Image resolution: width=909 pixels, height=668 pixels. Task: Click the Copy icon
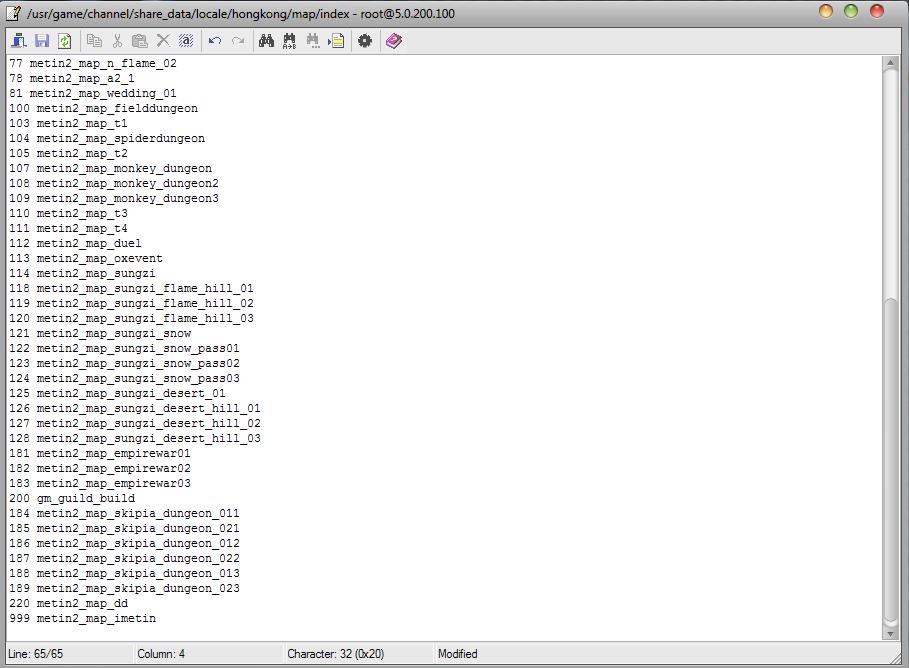pos(94,41)
